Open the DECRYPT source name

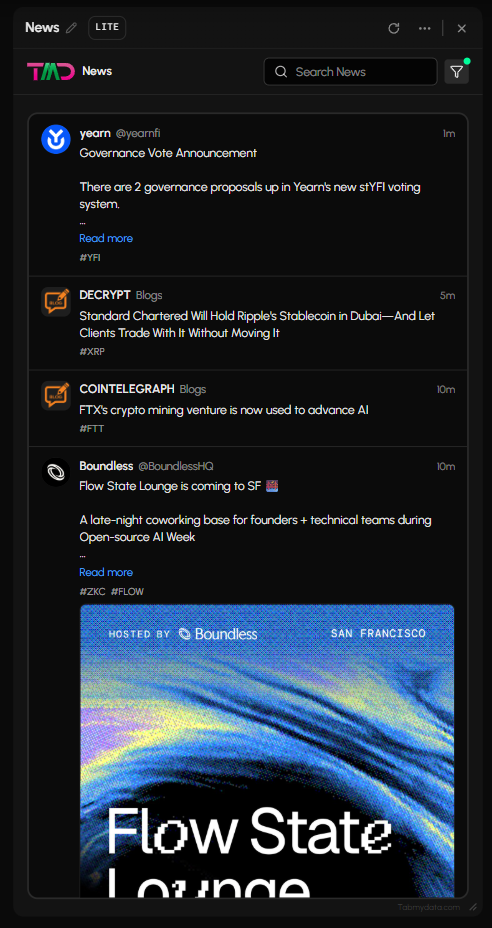coord(105,295)
